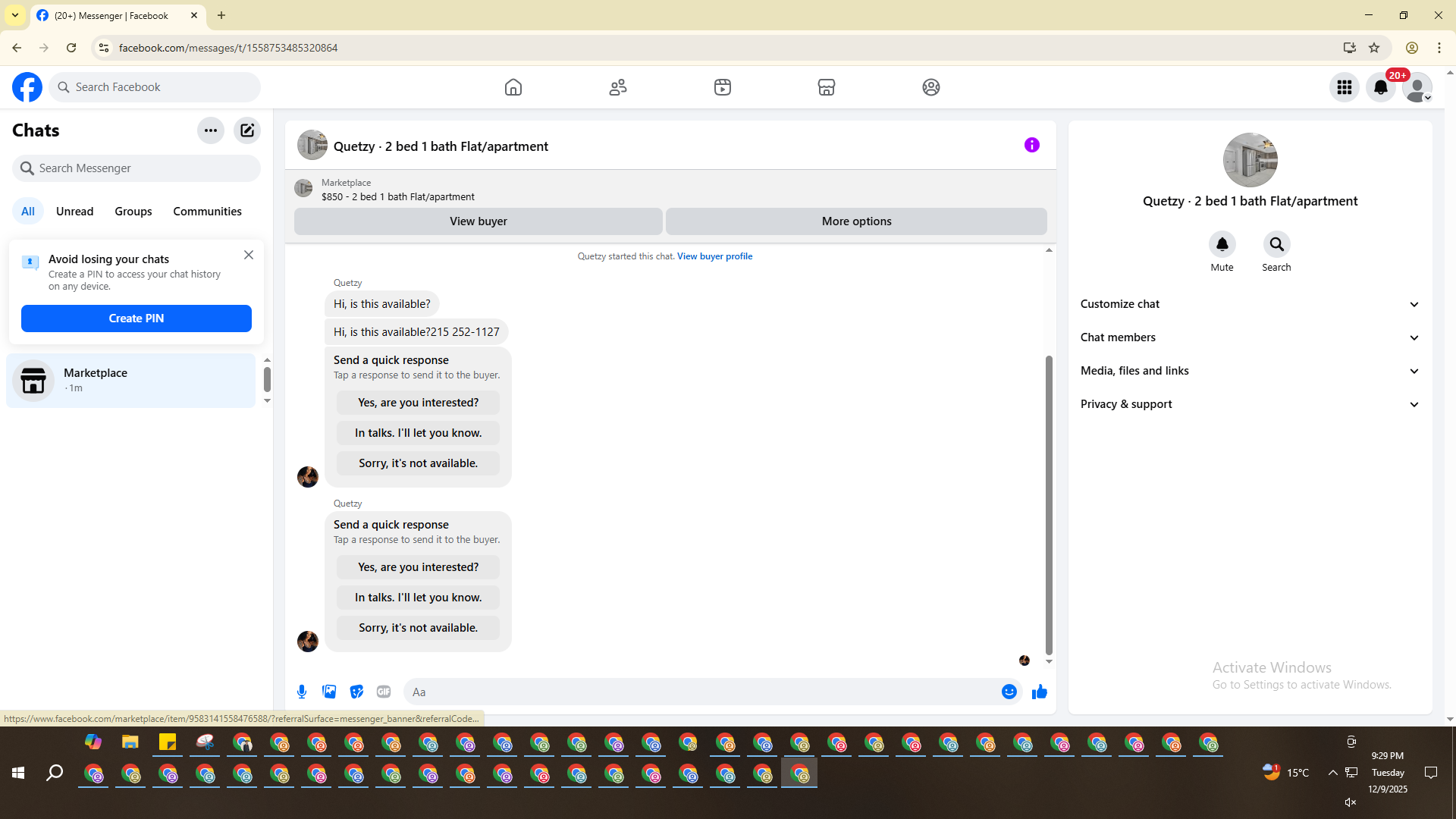
Task: Click the voice clip microphone icon
Action: pyautogui.click(x=302, y=692)
